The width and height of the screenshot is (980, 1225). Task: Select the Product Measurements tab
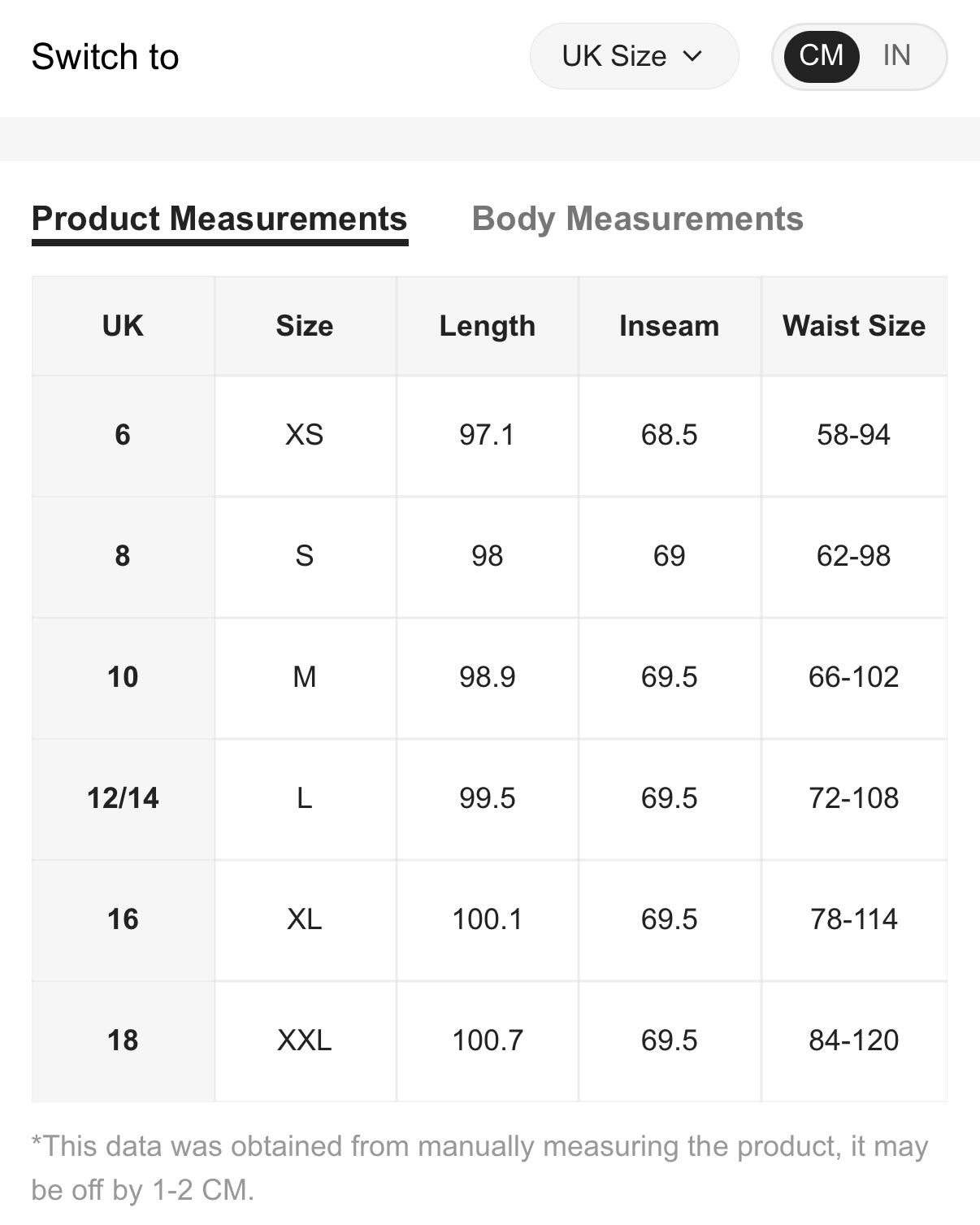(219, 219)
